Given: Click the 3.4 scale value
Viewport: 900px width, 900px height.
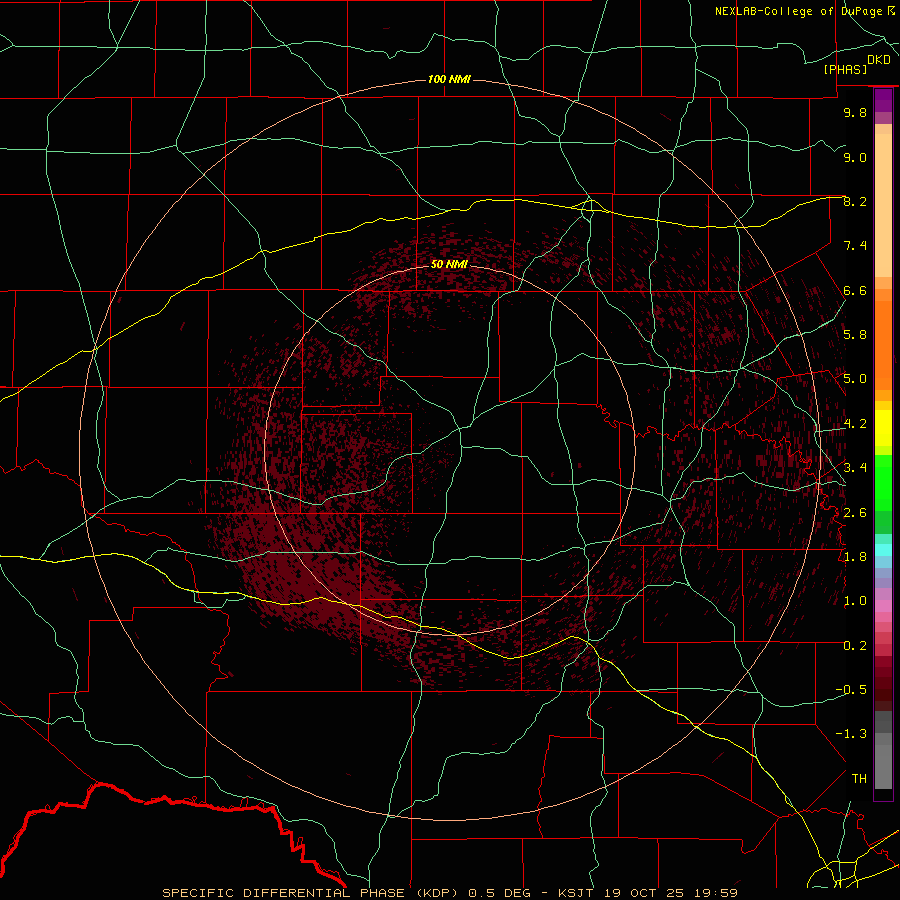Looking at the screenshot, I should (x=855, y=468).
